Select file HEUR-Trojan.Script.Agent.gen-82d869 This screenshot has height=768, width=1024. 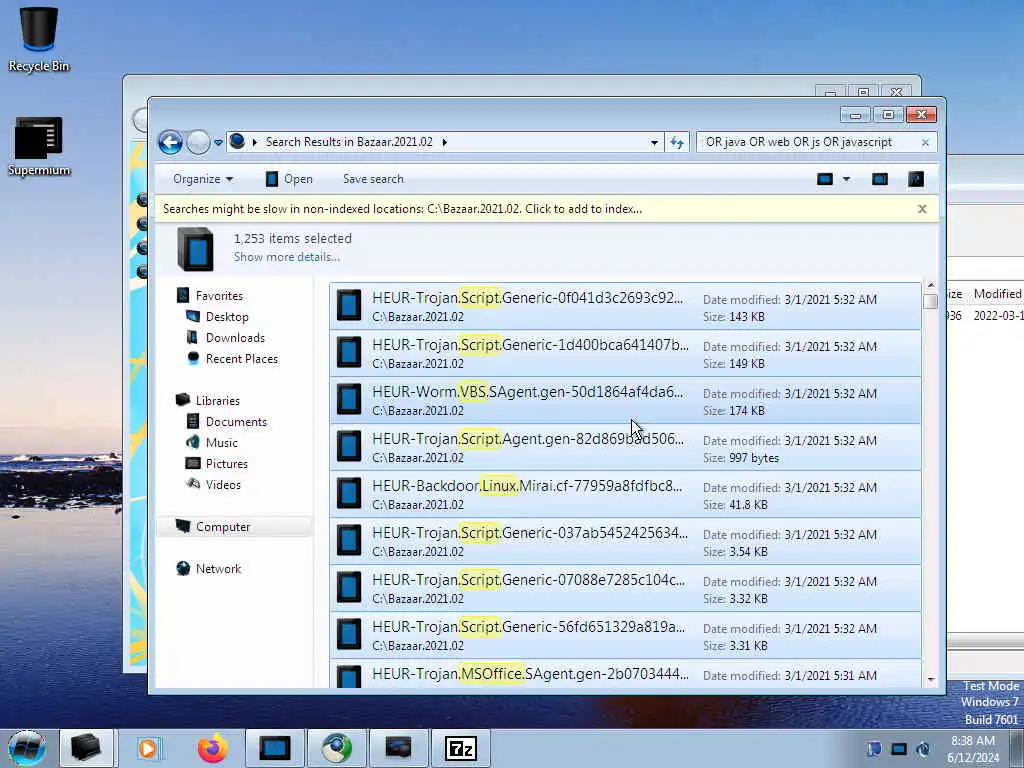(625, 447)
